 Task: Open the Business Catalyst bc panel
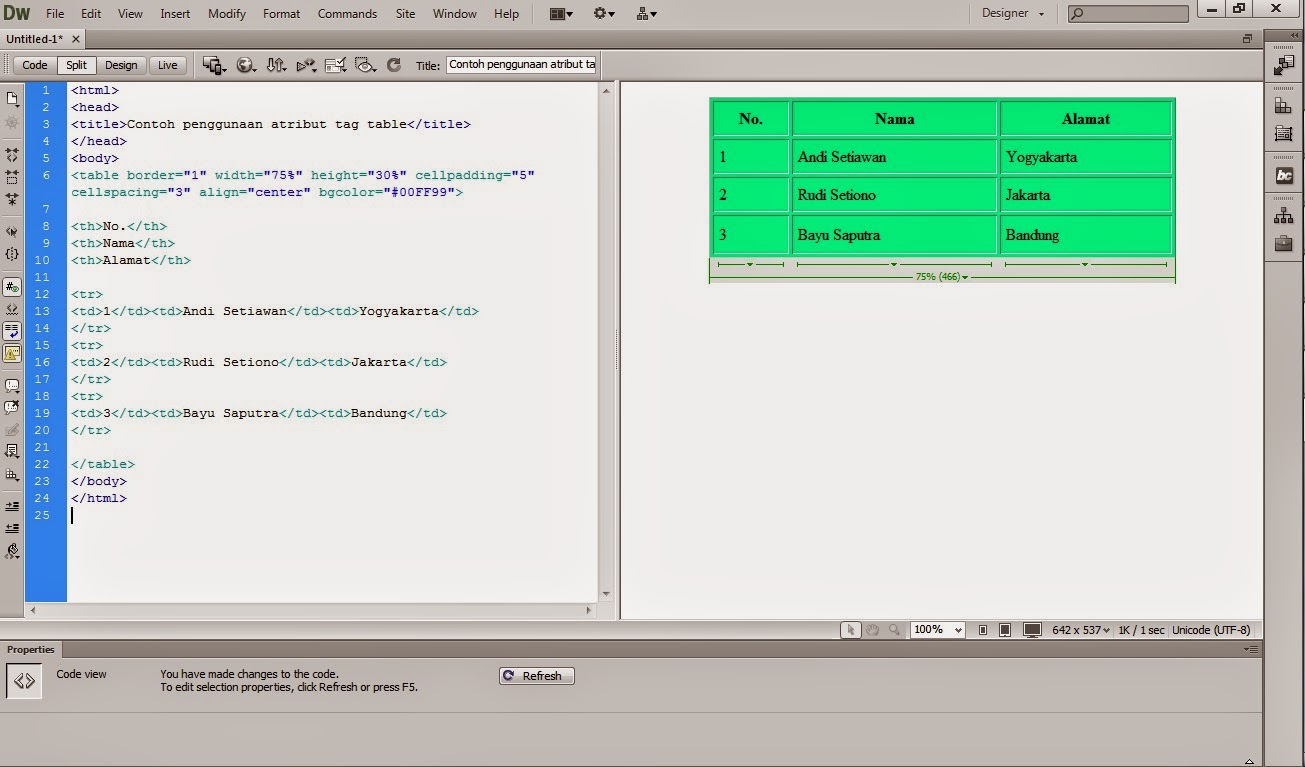click(1284, 176)
